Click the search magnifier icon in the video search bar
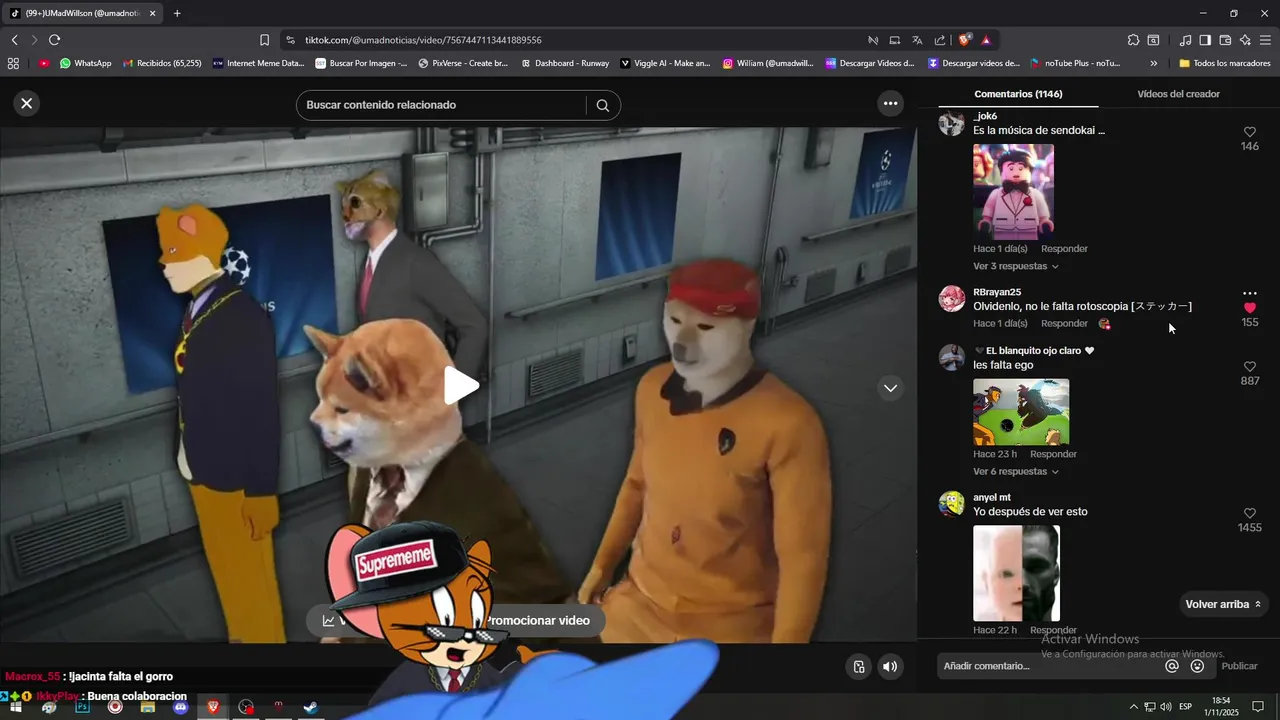 pyautogui.click(x=603, y=105)
